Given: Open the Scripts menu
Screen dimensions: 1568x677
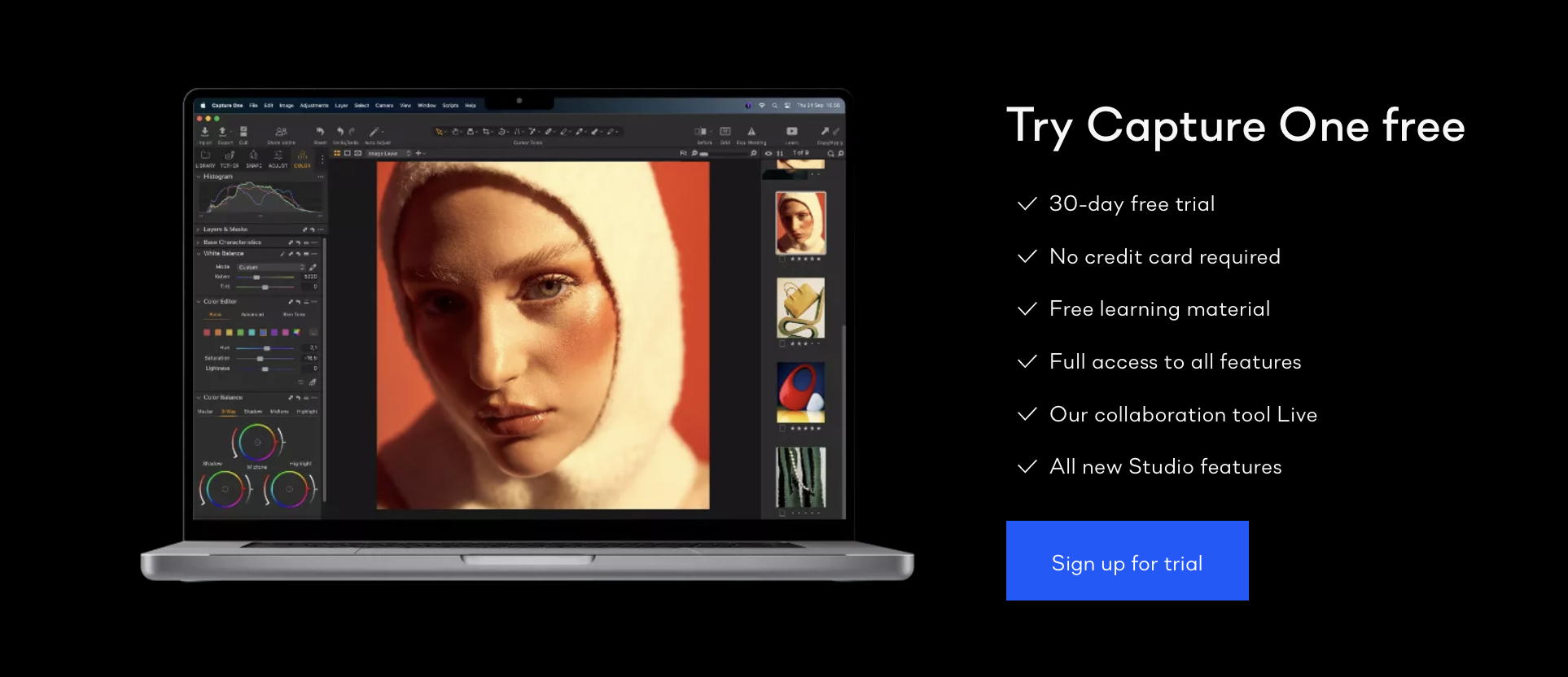Looking at the screenshot, I should pyautogui.click(x=450, y=105).
